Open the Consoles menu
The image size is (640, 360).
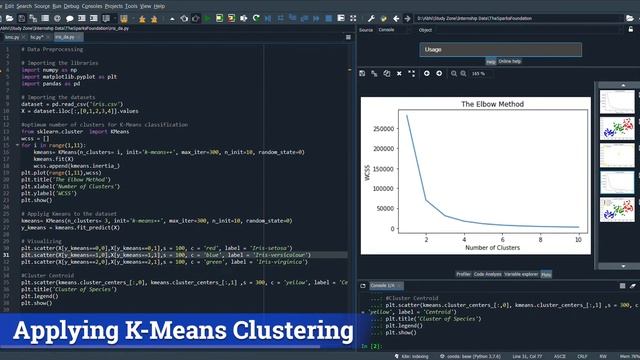(x=92, y=6)
